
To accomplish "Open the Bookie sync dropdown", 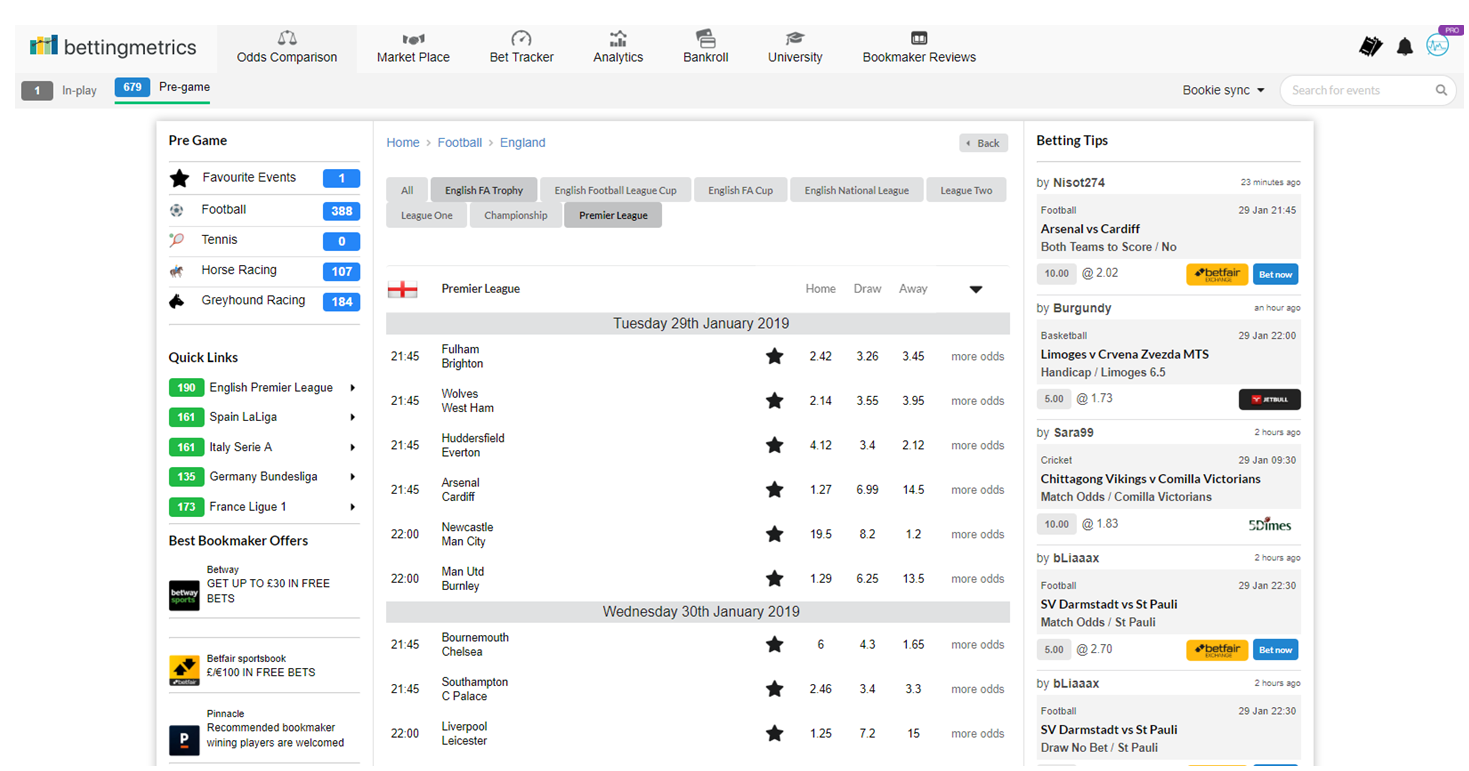I will coord(1223,90).
